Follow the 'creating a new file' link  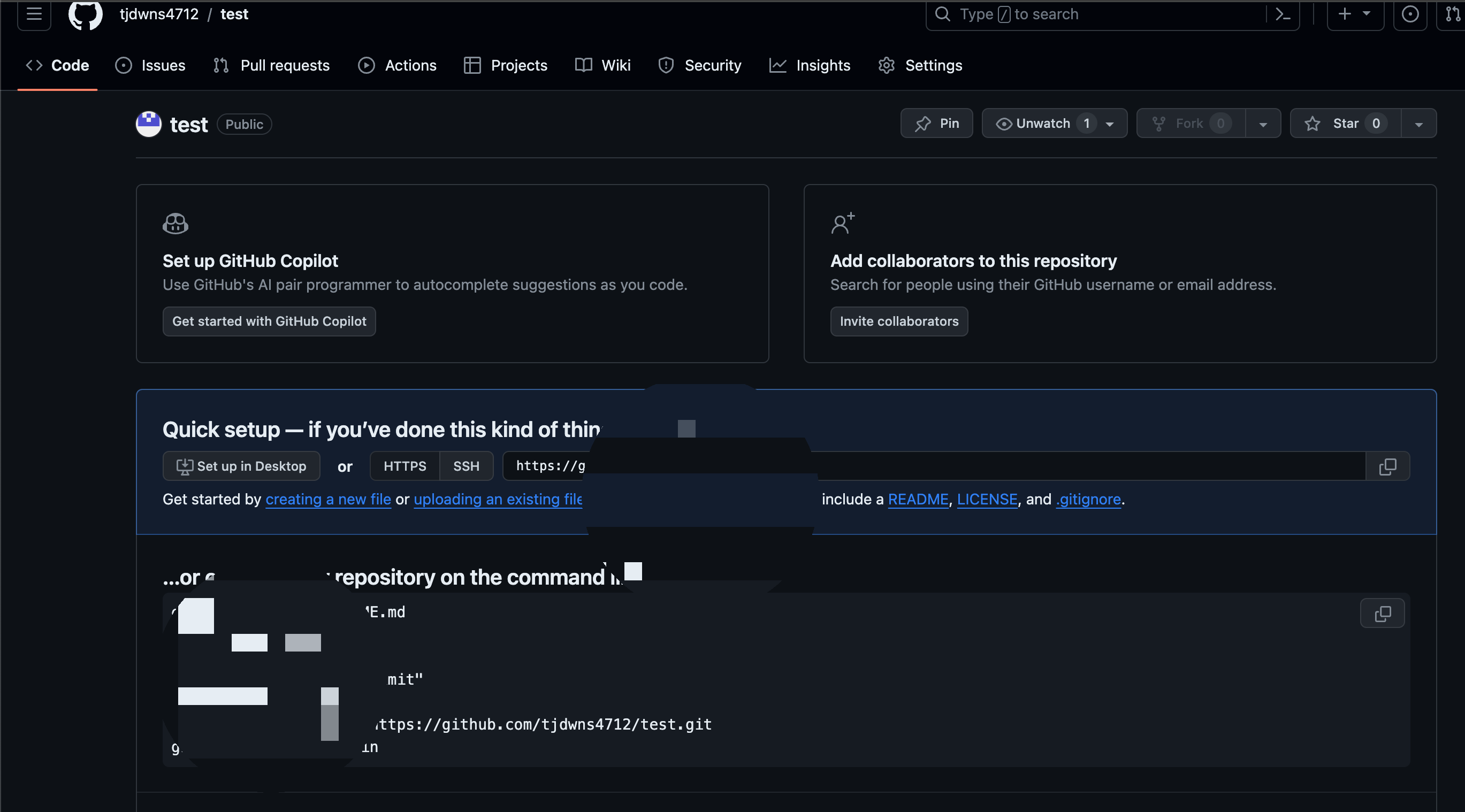[x=328, y=499]
